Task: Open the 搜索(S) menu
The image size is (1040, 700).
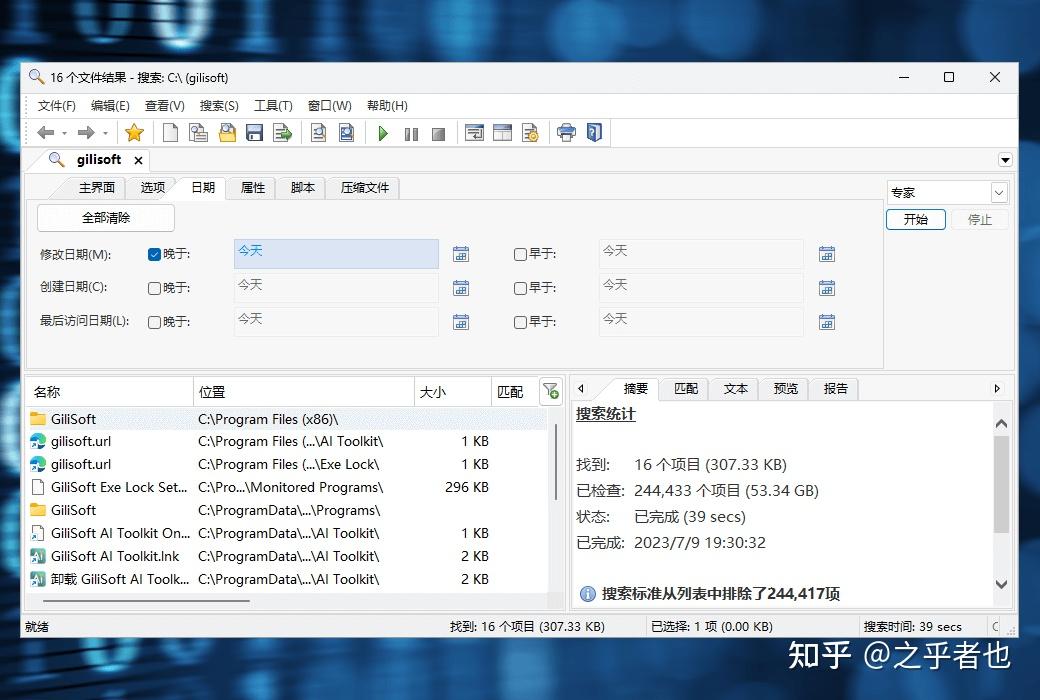Action: click(x=218, y=105)
